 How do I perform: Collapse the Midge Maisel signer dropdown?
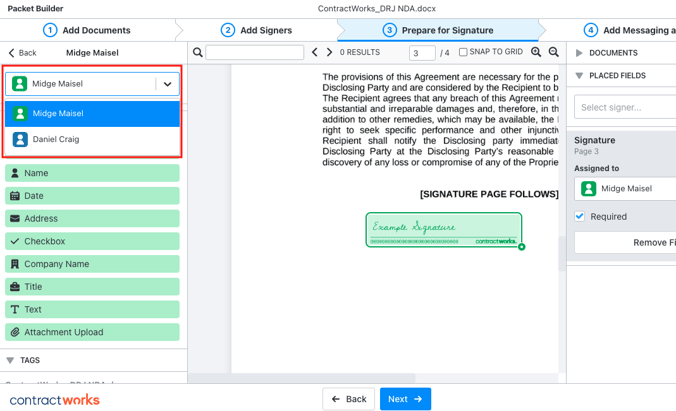pos(167,84)
